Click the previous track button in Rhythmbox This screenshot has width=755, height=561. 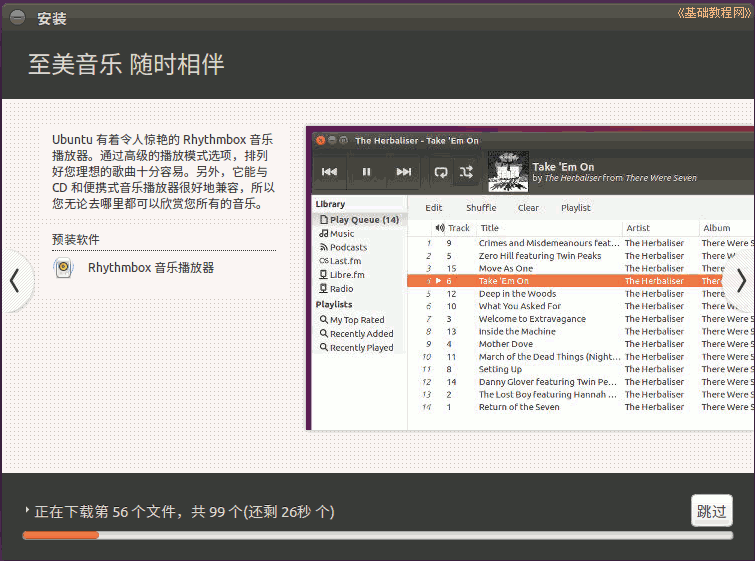329,172
